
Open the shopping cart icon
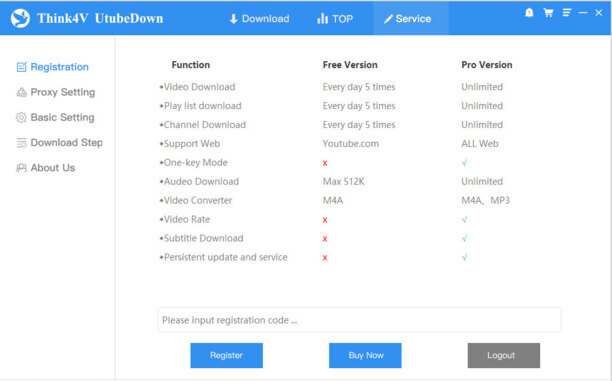click(548, 13)
